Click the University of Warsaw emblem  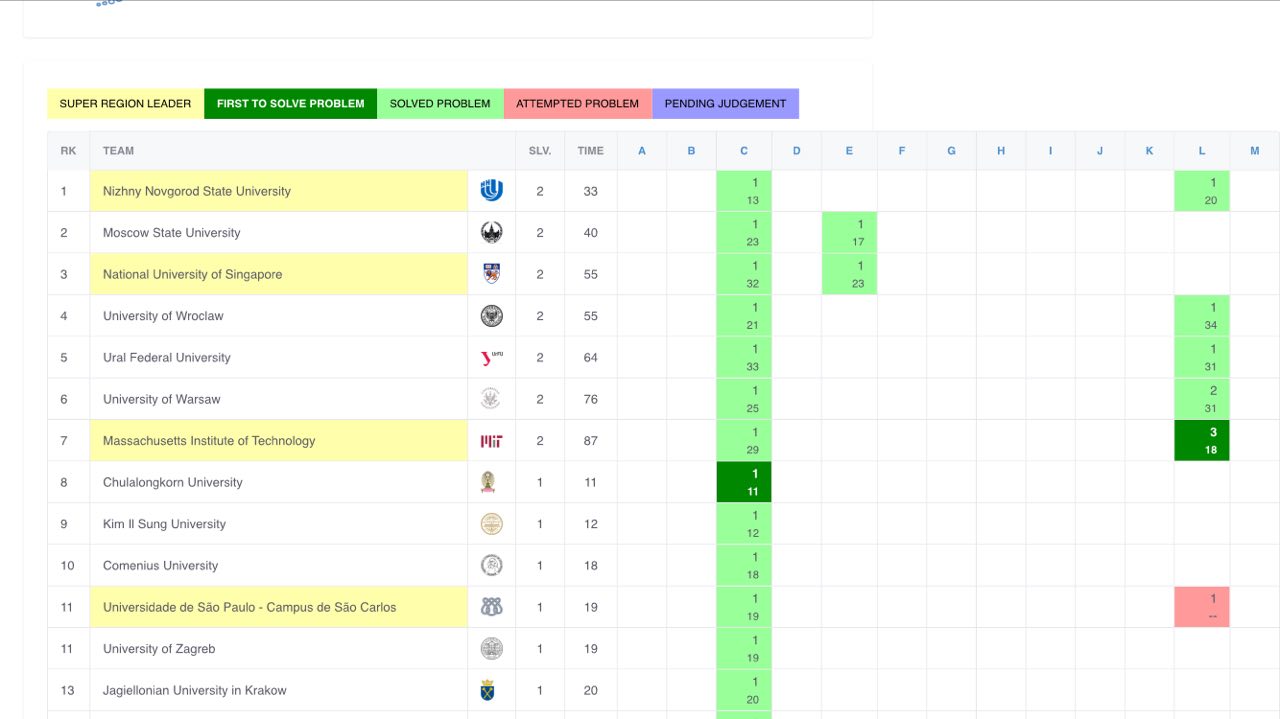[x=491, y=399]
